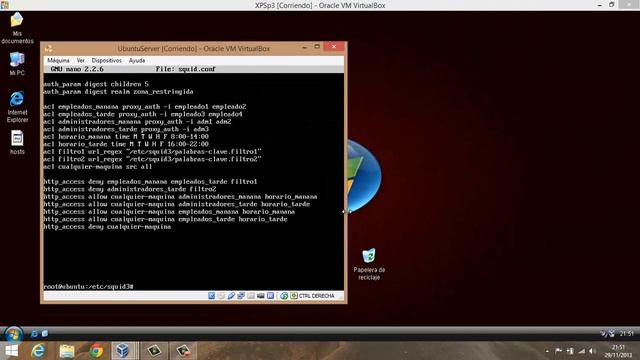Click the VirtualBox icon in UbuntuServer title bar
The height and width of the screenshot is (360, 640).
[x=49, y=49]
